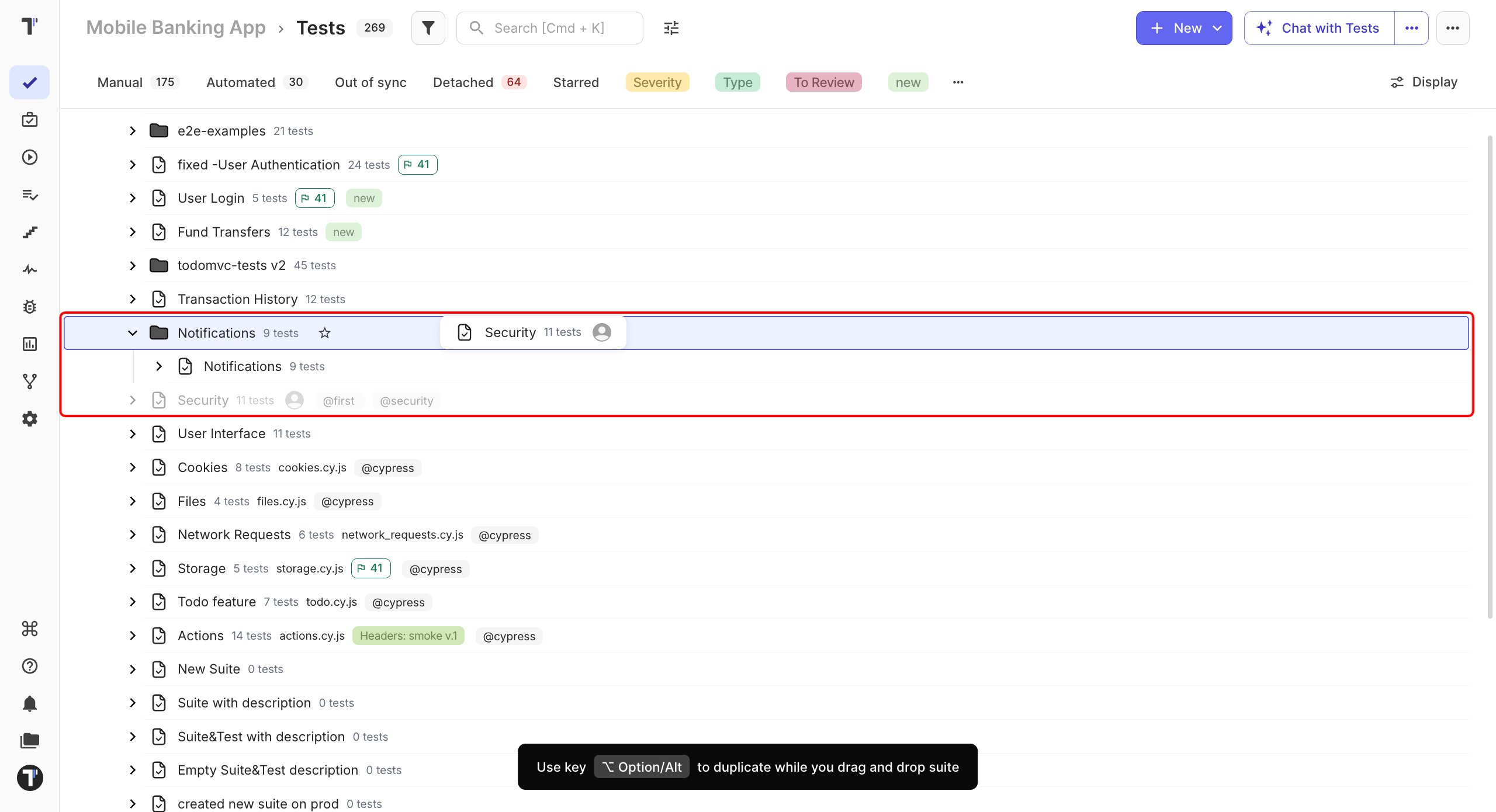Image resolution: width=1496 pixels, height=812 pixels.
Task: Open the analytics chart sidebar icon
Action: click(30, 344)
